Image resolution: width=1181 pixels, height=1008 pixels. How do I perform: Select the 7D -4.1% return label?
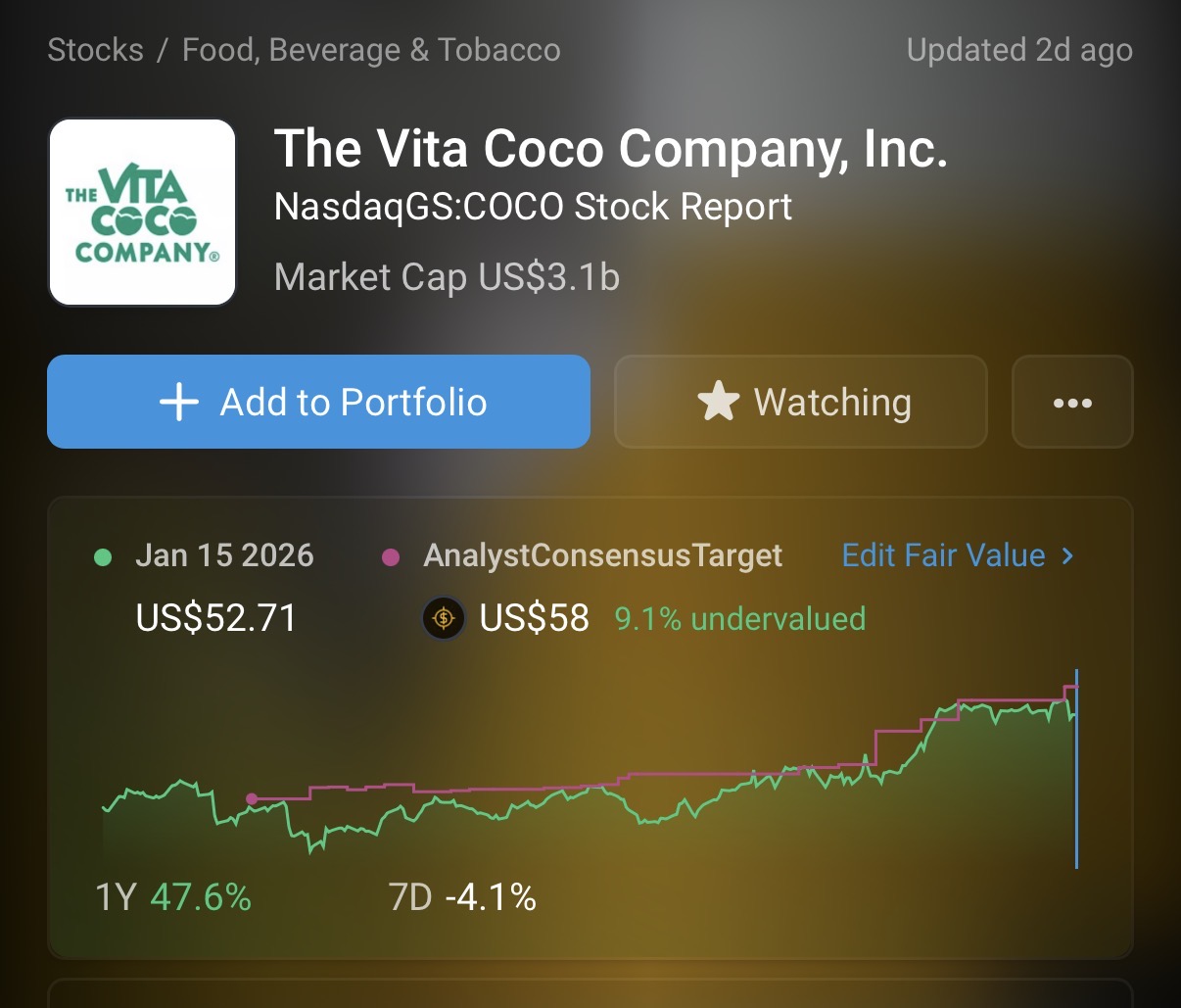pos(462,897)
